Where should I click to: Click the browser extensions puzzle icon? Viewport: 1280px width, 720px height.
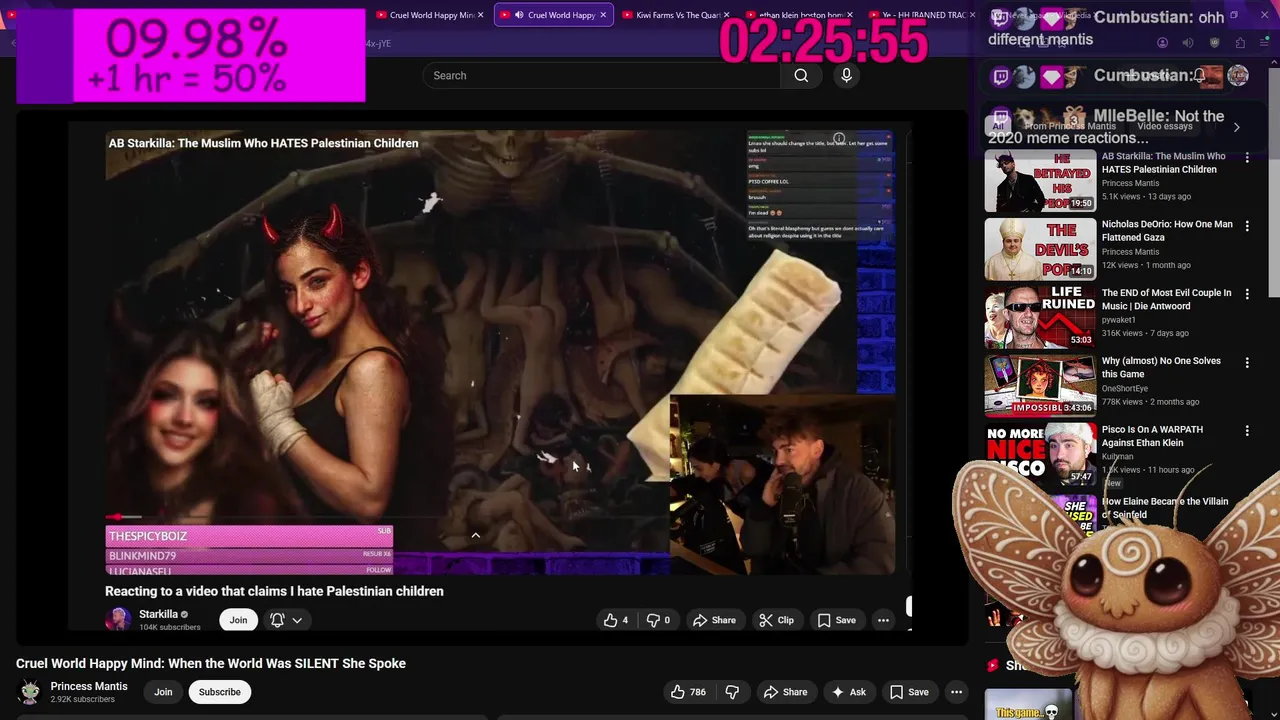[x=1240, y=43]
